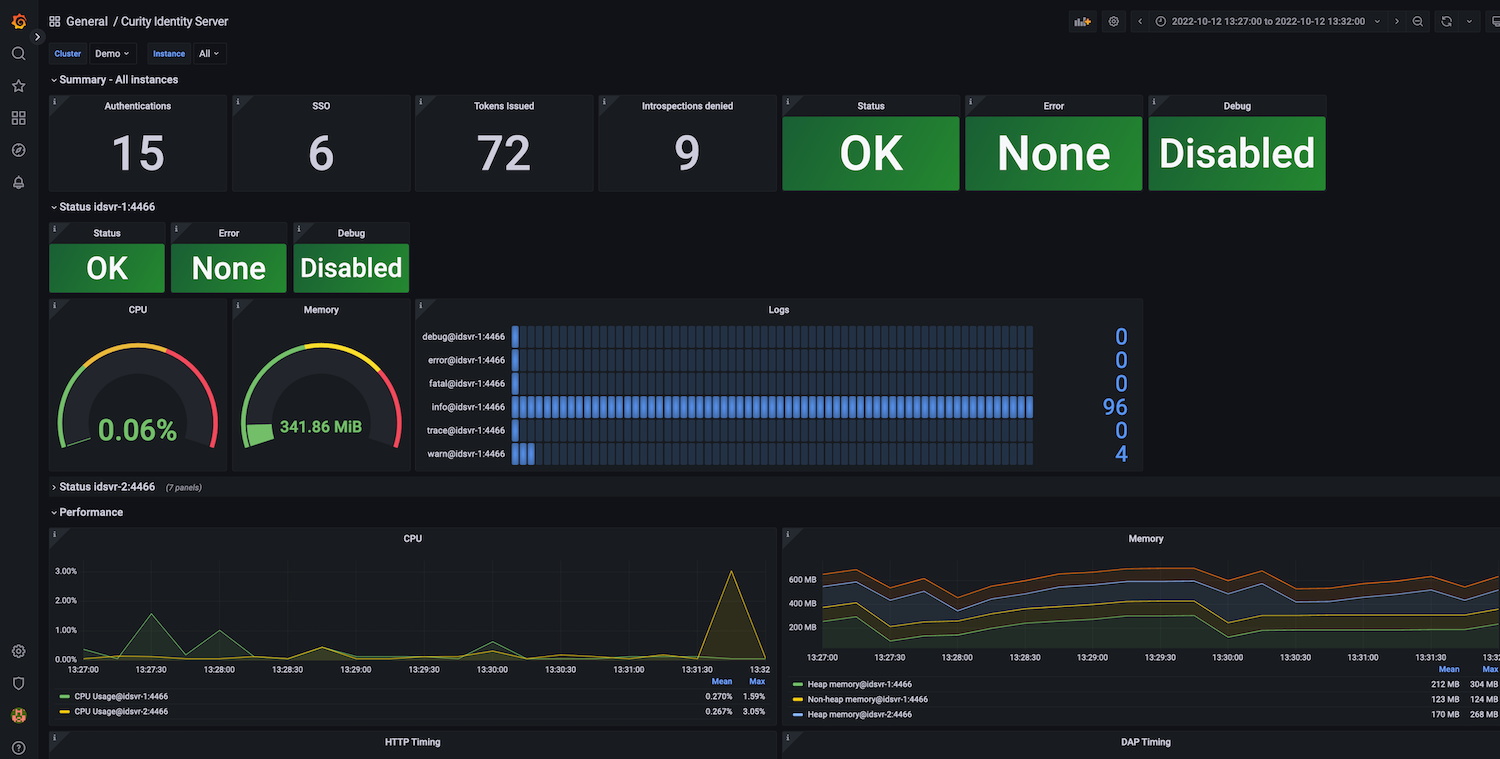Open the time range picker
This screenshot has width=1500, height=759.
point(1268,21)
